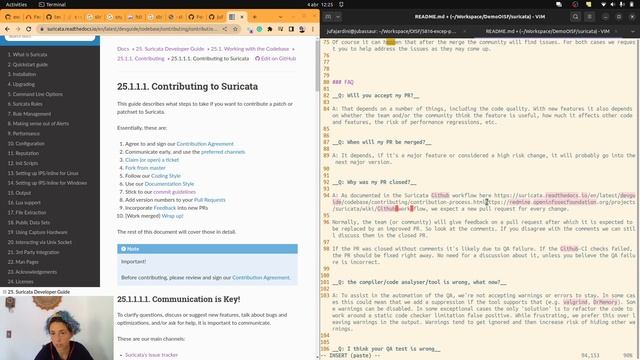Open the preferred channels link
This screenshot has width=640, height=360.
coord(223,152)
